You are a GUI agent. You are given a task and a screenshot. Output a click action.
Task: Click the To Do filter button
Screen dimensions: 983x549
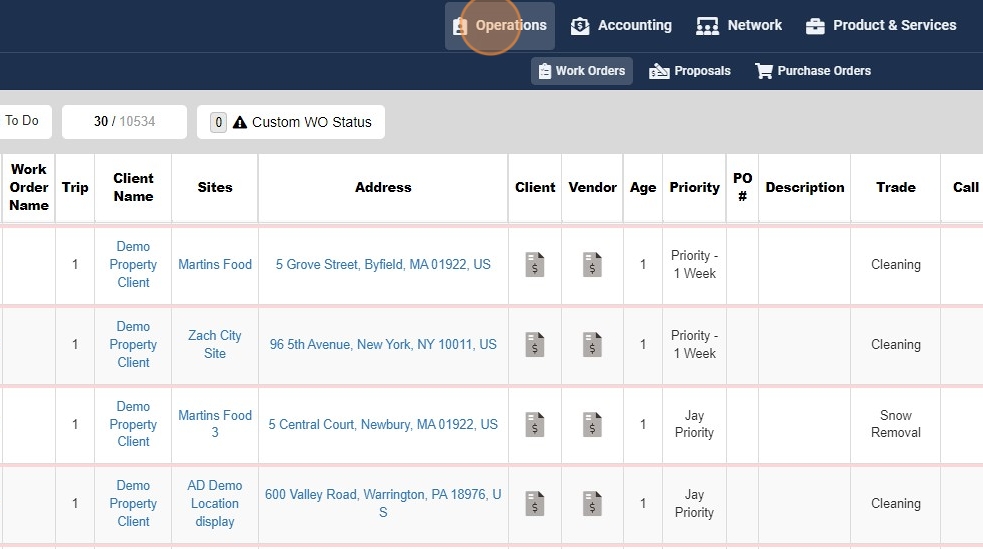[x=22, y=121]
